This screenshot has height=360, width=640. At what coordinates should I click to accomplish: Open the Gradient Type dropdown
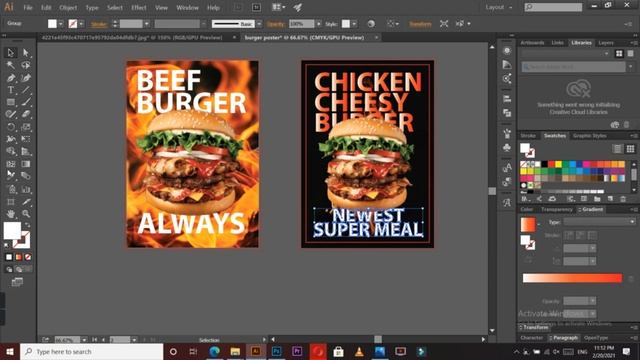click(x=599, y=222)
